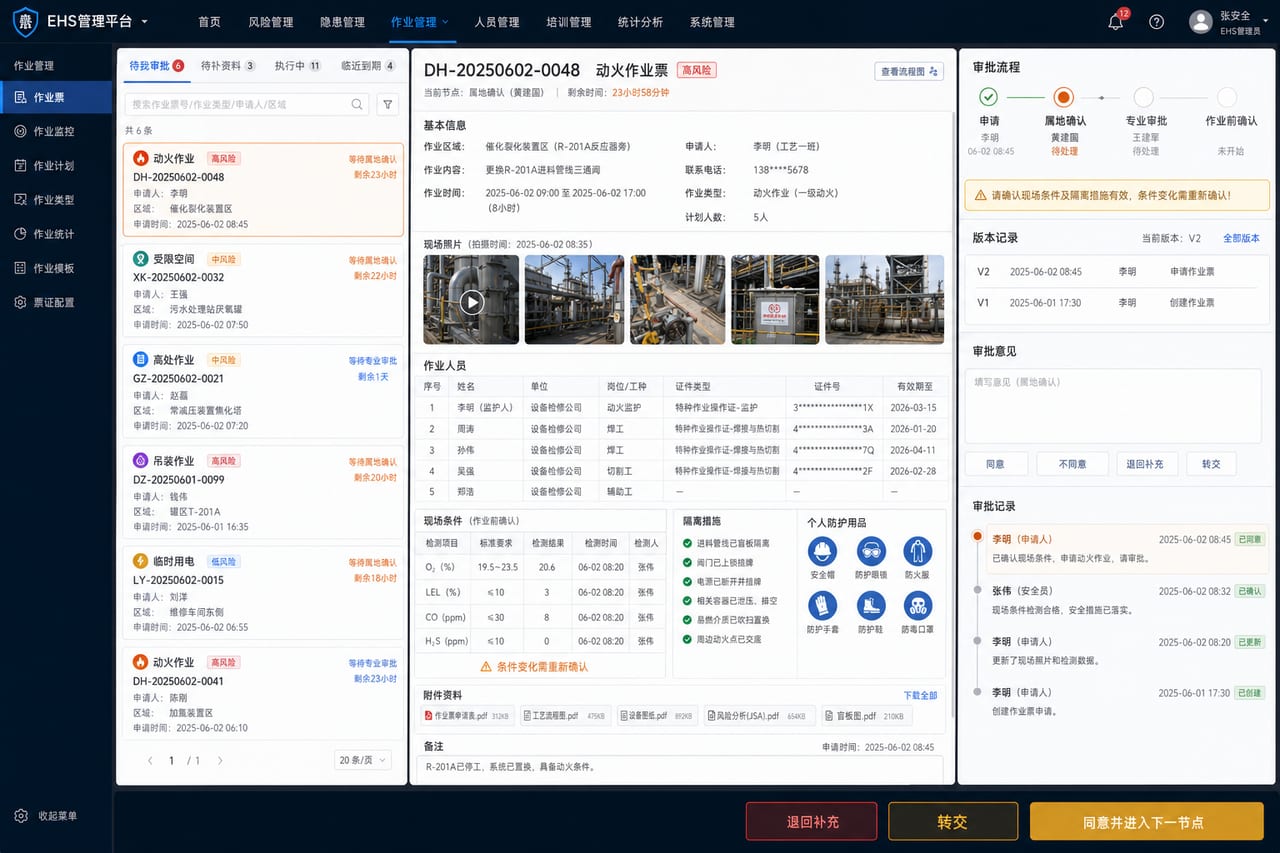The height and width of the screenshot is (853, 1280).
Task: Click 收起菜单 gear icon
Action: (21, 816)
